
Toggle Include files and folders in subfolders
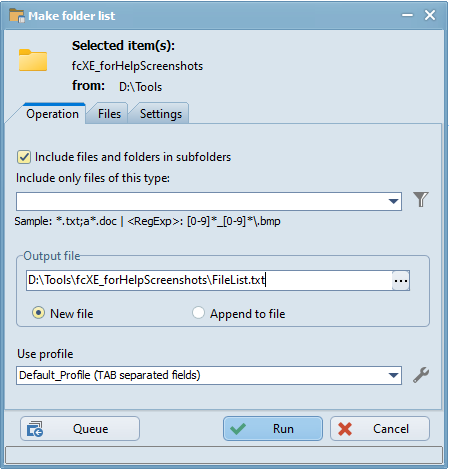tap(24, 157)
